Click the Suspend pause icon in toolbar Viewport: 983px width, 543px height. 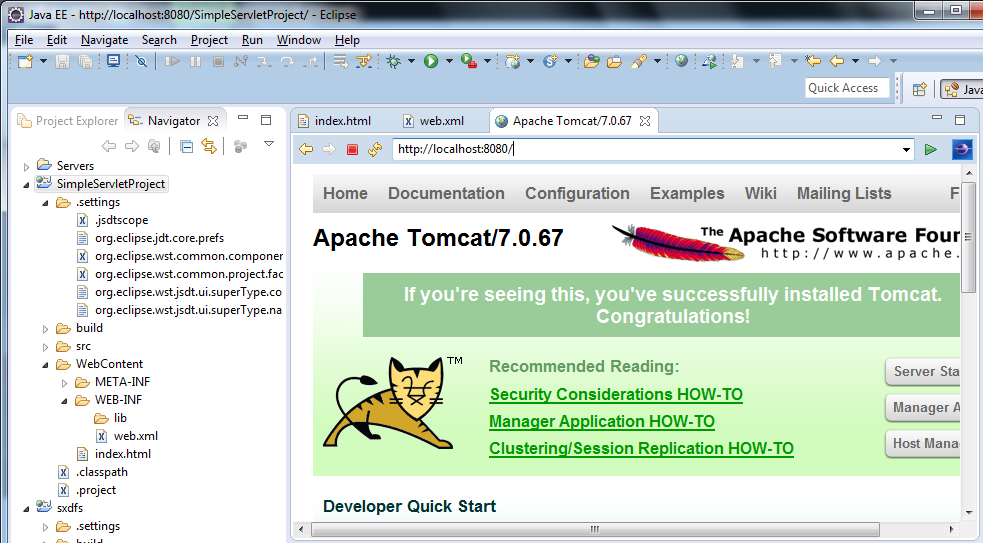point(196,61)
